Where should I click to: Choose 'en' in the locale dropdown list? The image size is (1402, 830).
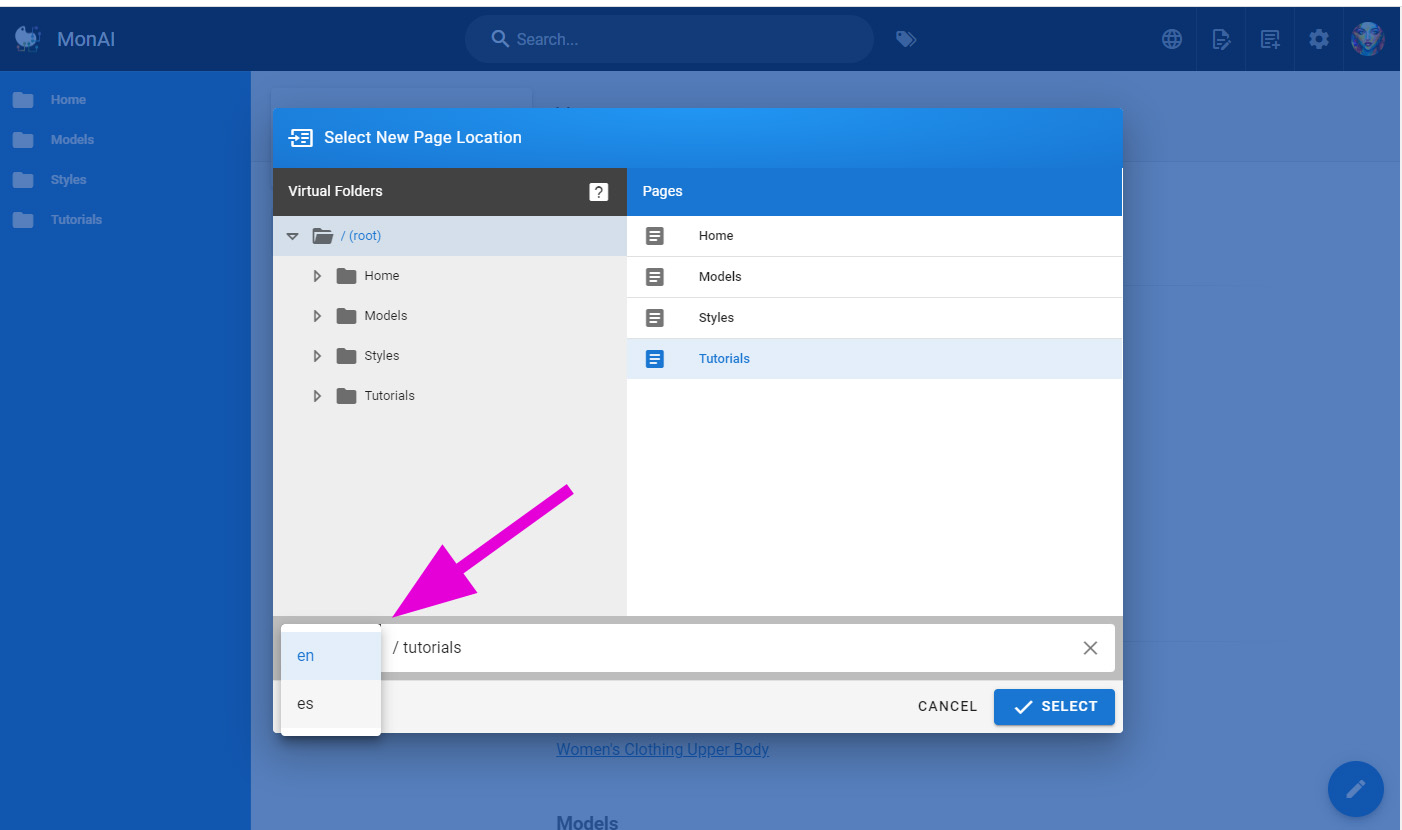pos(306,656)
